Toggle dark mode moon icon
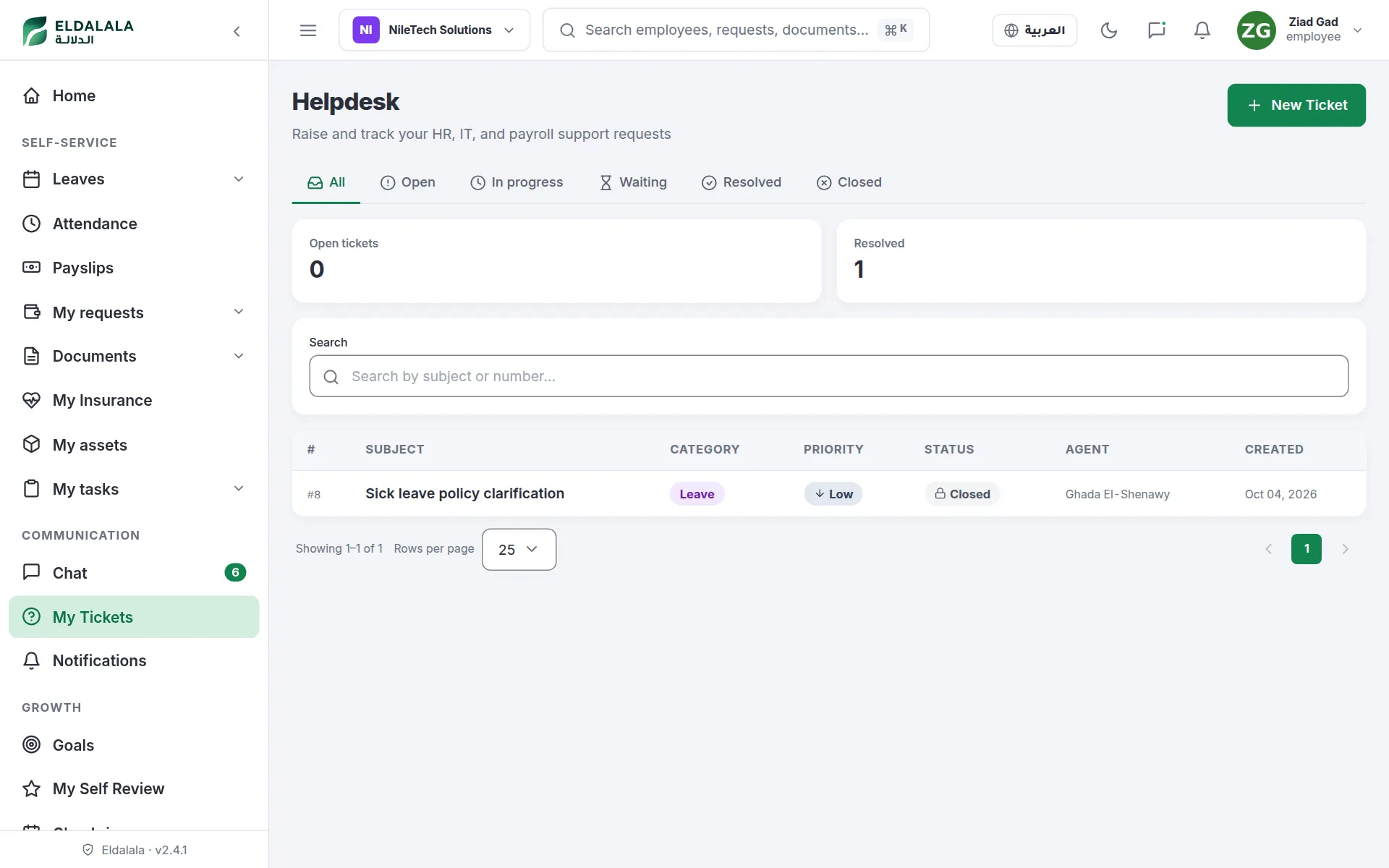This screenshot has height=868, width=1389. click(x=1109, y=30)
